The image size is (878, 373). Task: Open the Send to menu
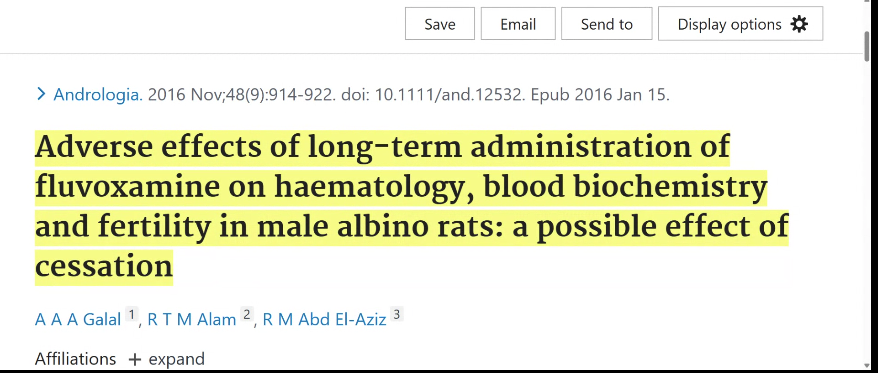(606, 24)
